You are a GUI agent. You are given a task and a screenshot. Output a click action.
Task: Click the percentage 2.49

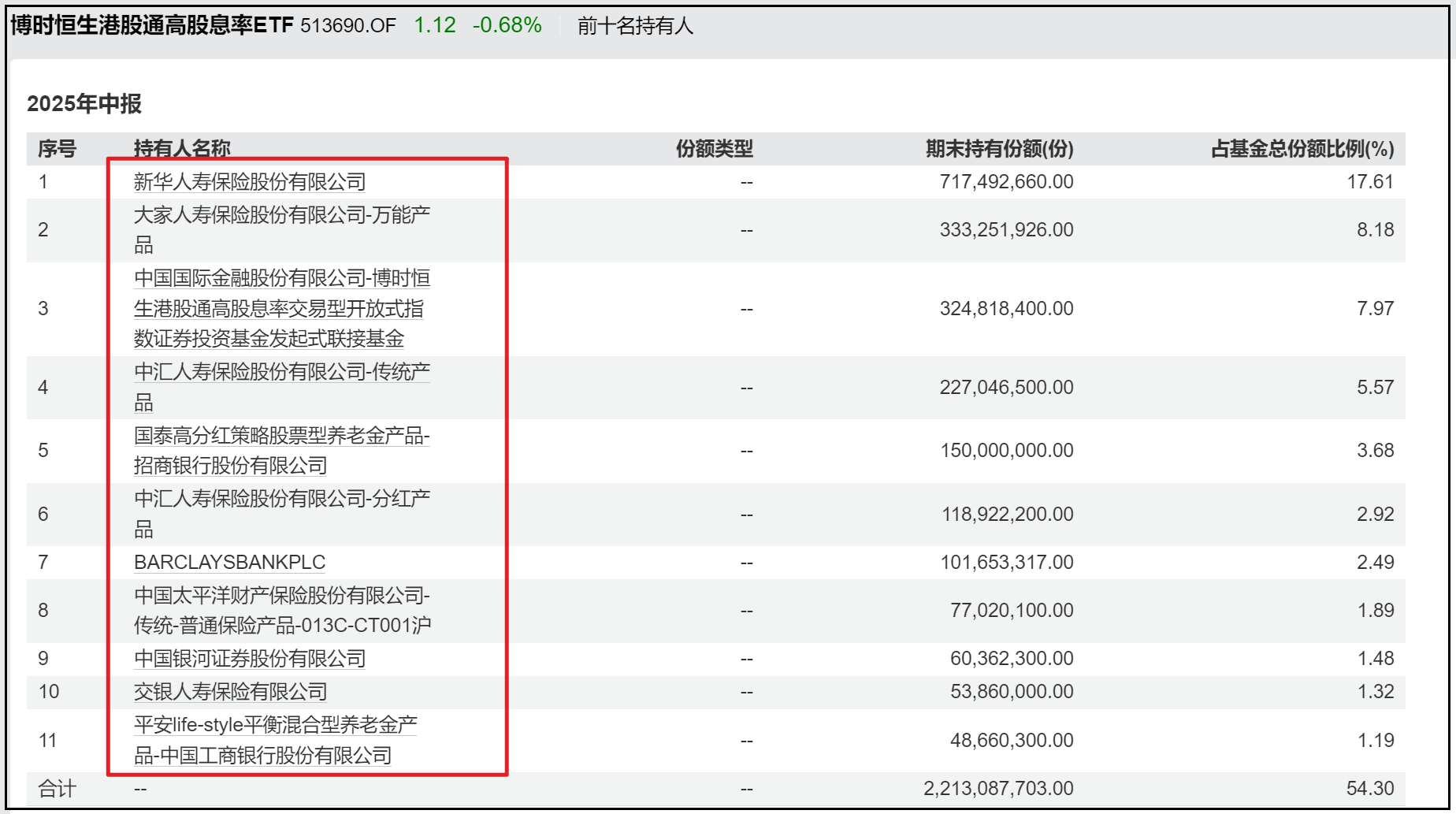1375,562
